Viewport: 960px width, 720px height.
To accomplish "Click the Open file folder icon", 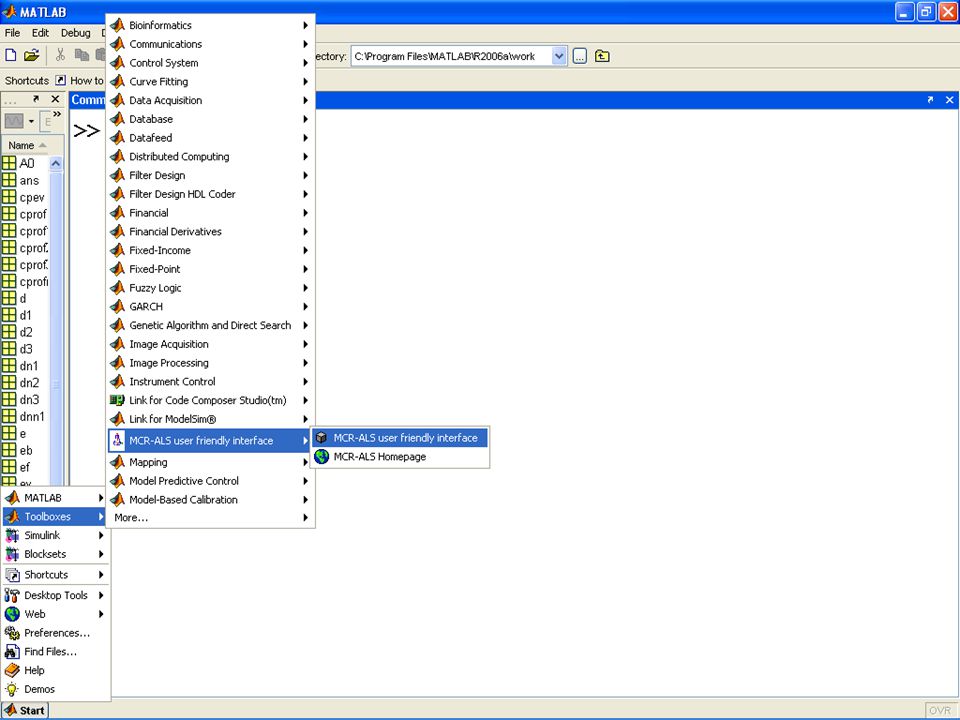I will pos(31,56).
